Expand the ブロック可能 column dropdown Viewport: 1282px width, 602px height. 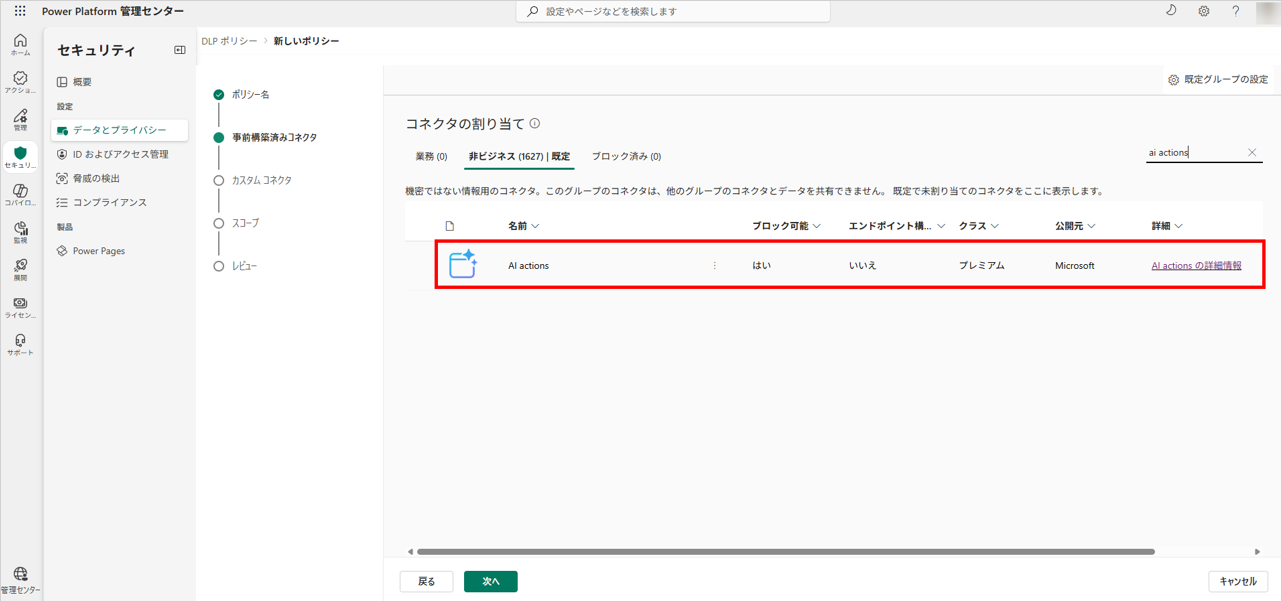pyautogui.click(x=817, y=226)
